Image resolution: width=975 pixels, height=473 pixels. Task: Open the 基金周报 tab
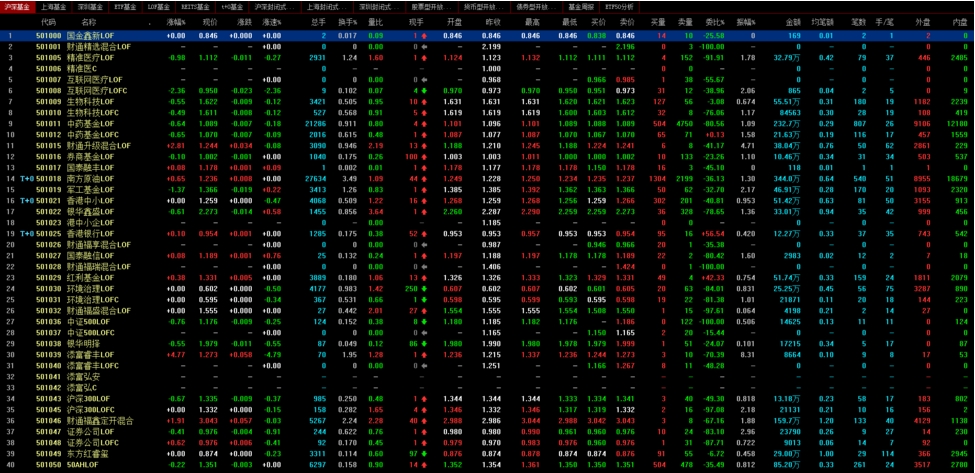pyautogui.click(x=581, y=7)
